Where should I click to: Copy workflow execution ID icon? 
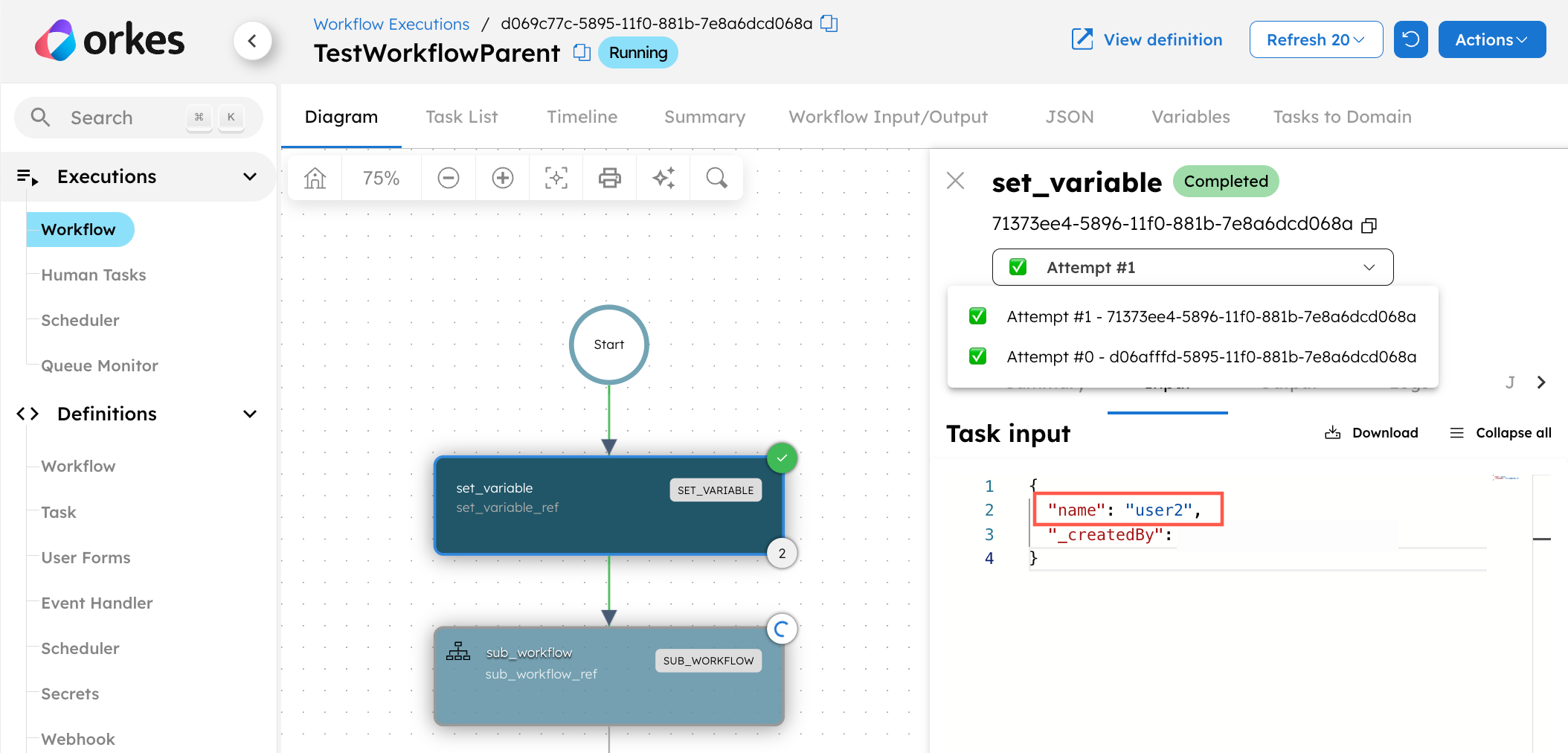pos(829,24)
